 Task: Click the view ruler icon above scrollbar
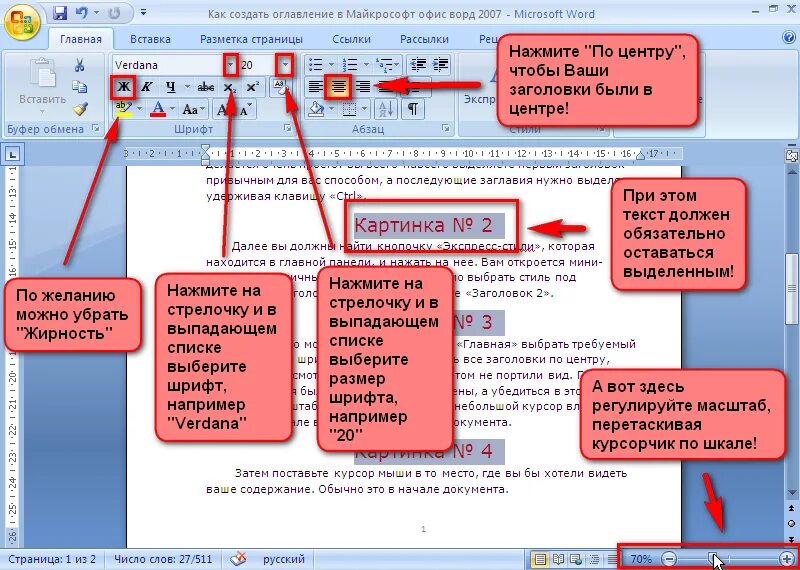pos(792,155)
